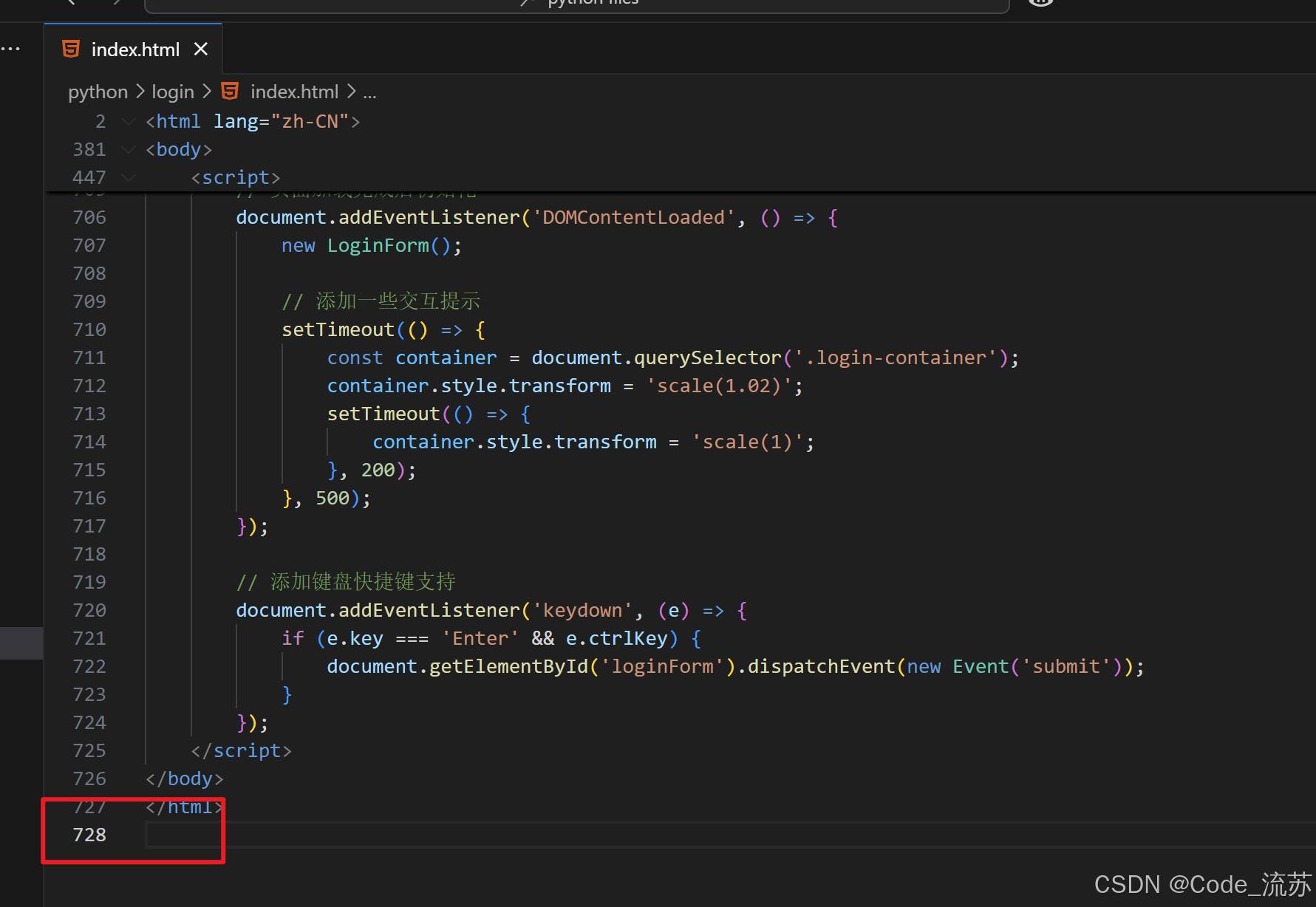The image size is (1316, 907).
Task: Click the value 500 on line 716
Action: click(x=333, y=498)
